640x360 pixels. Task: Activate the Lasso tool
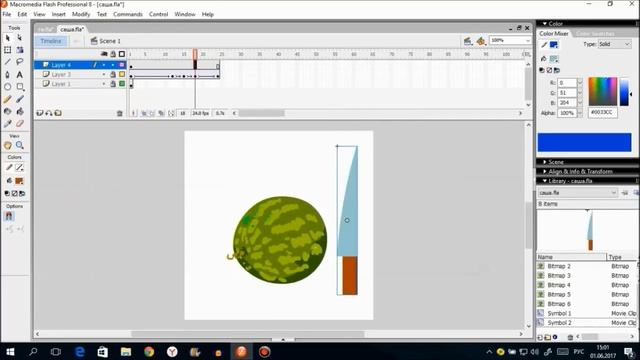point(20,62)
